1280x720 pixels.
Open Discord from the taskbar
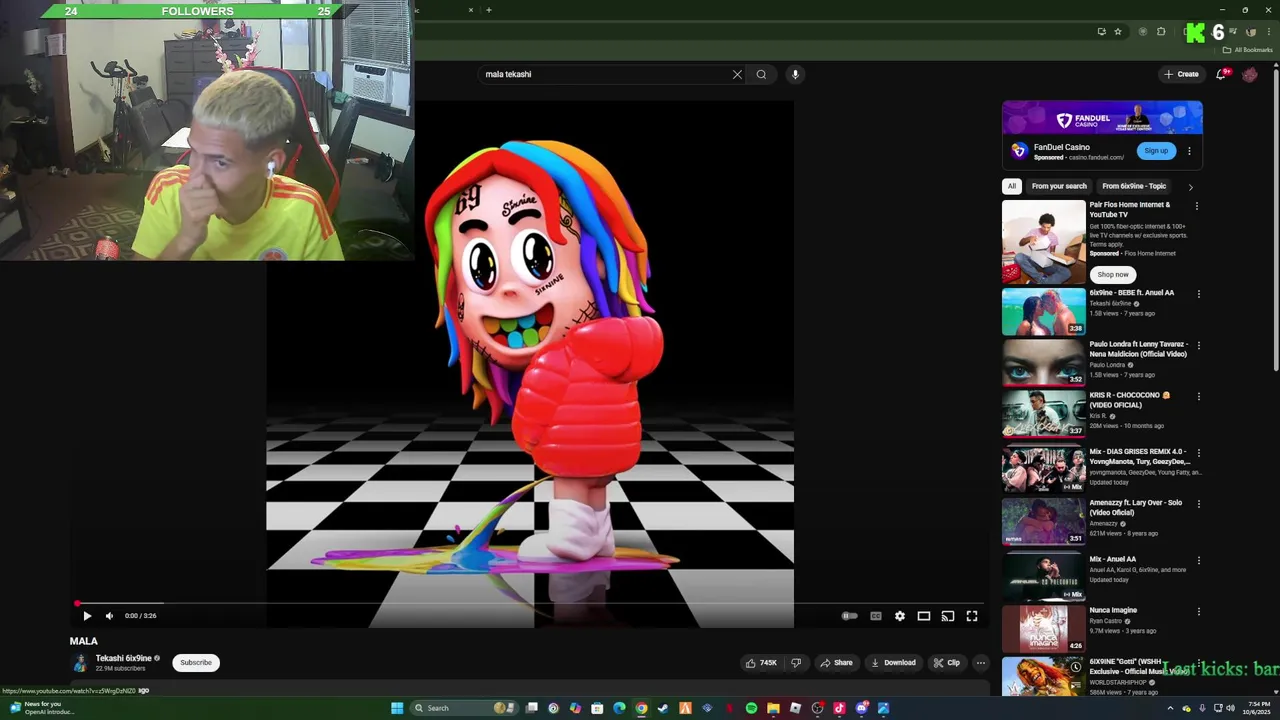(862, 708)
